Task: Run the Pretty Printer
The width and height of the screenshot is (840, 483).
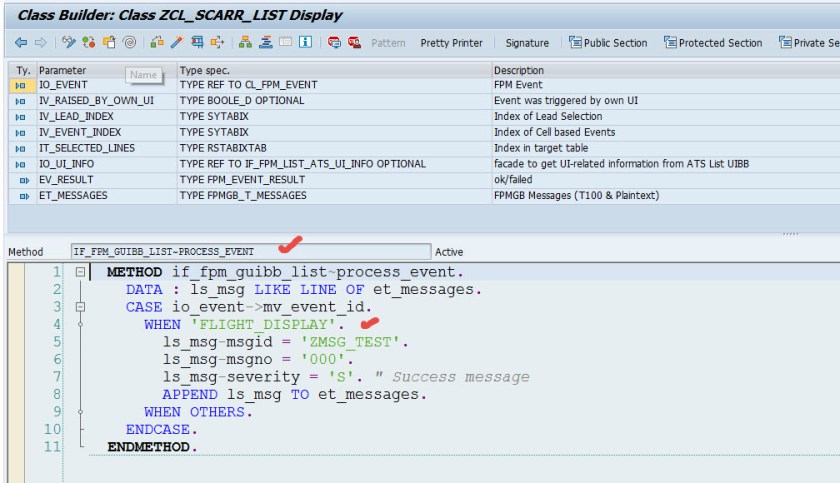Action: (451, 43)
